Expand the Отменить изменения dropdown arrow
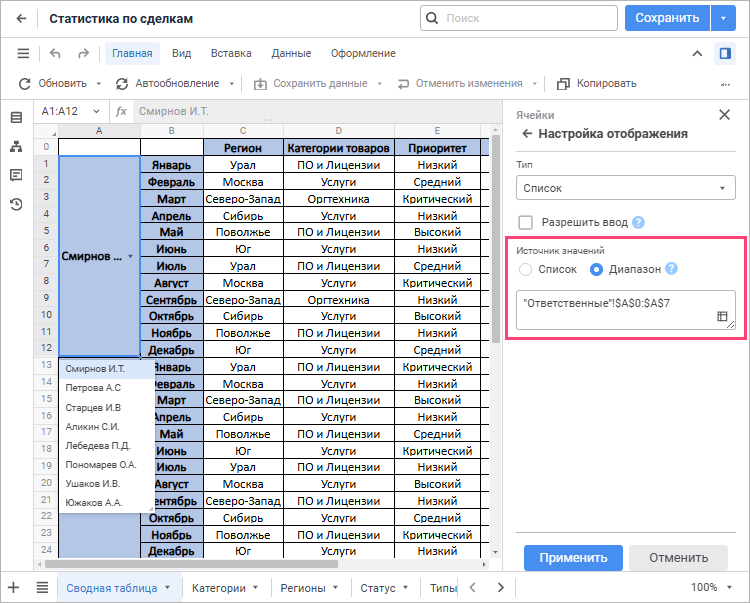The image size is (750, 603). click(x=535, y=84)
